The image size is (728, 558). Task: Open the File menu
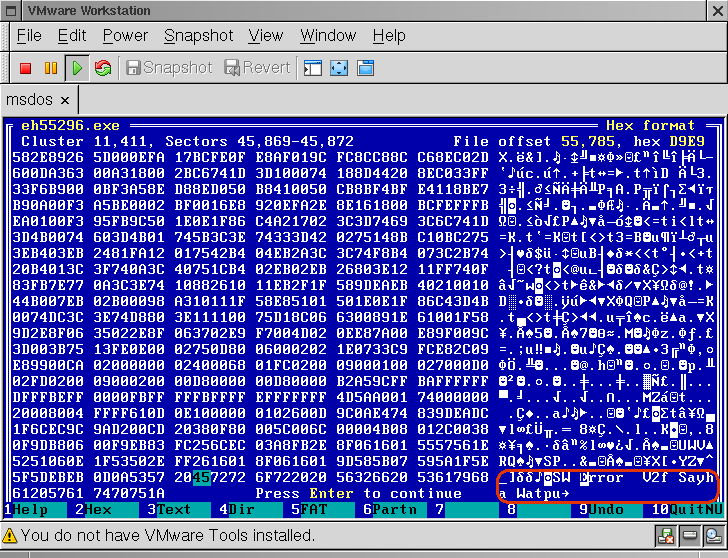click(29, 36)
